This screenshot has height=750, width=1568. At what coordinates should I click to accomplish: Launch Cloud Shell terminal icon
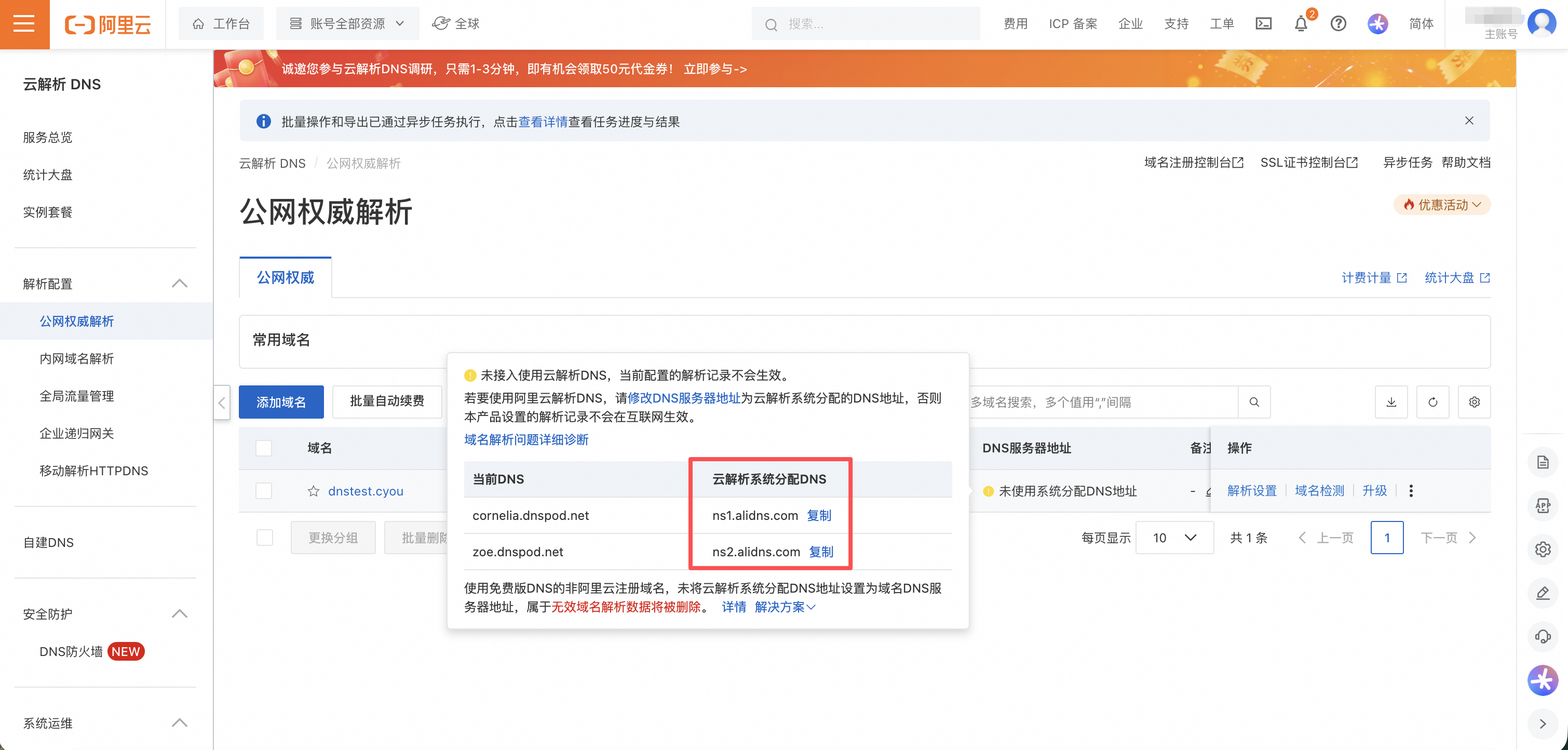[1264, 24]
